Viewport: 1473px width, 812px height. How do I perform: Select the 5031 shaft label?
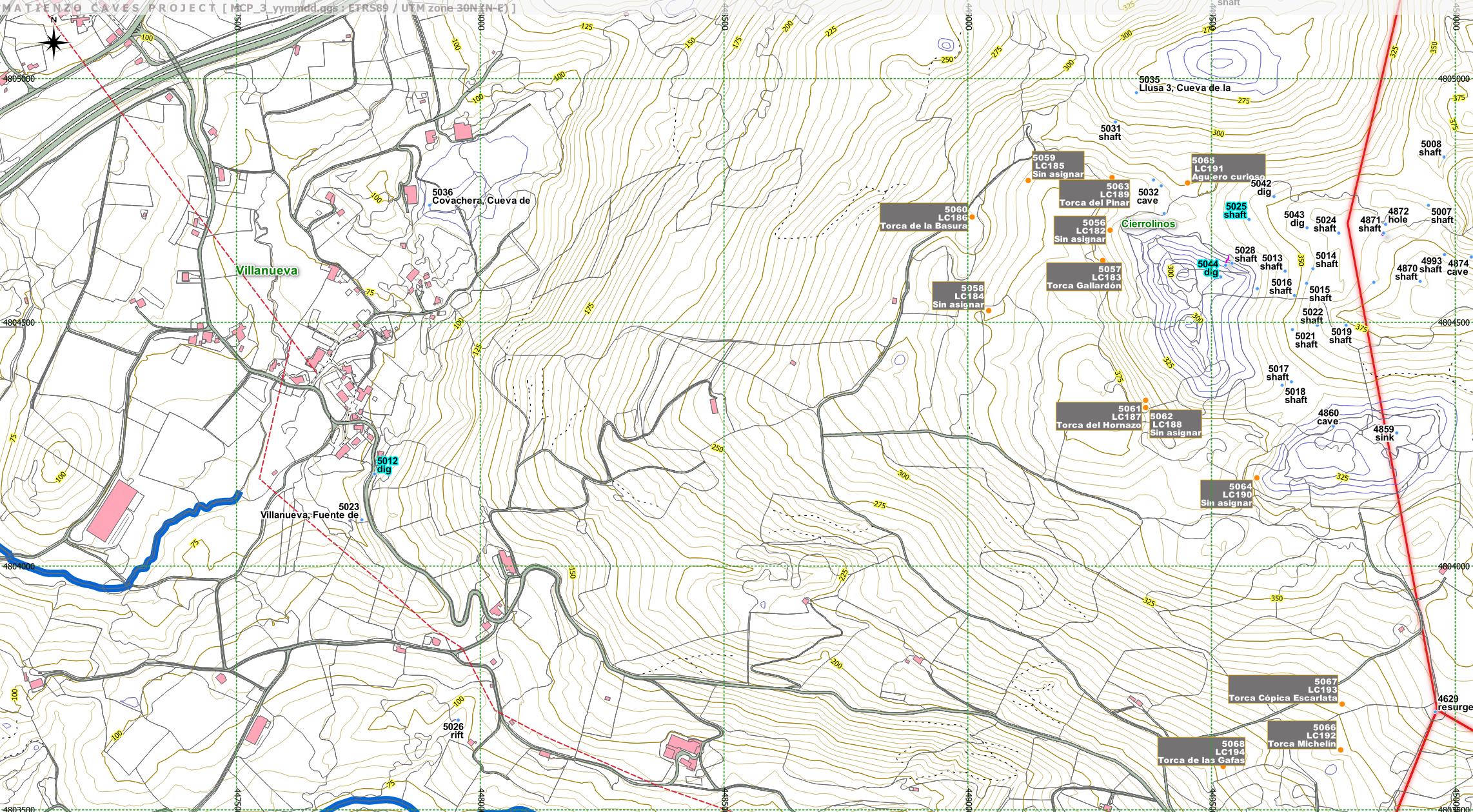pos(1110,132)
